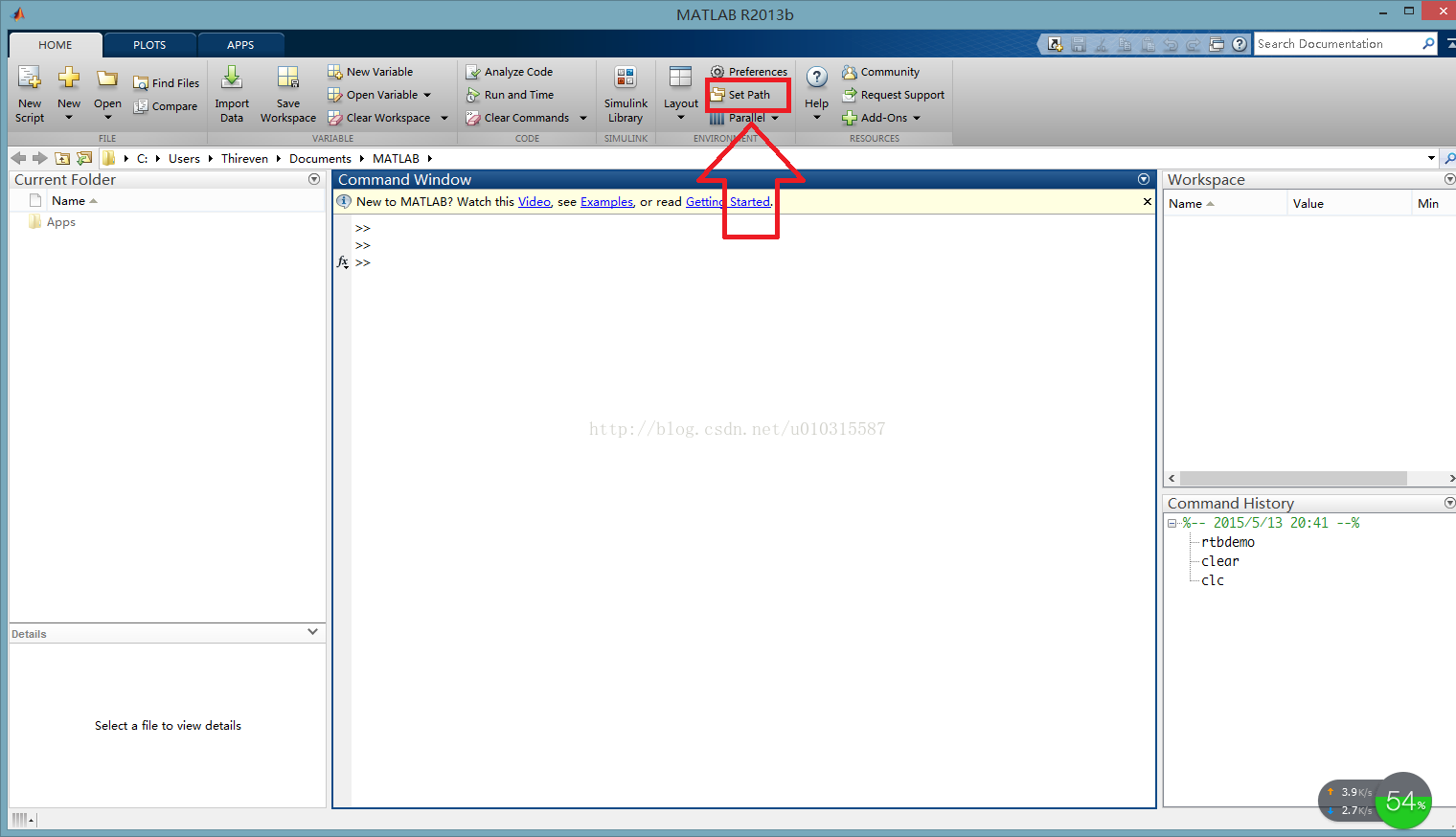Select Users in the address path
Viewport: 1456px width, 837px height.
click(x=184, y=158)
